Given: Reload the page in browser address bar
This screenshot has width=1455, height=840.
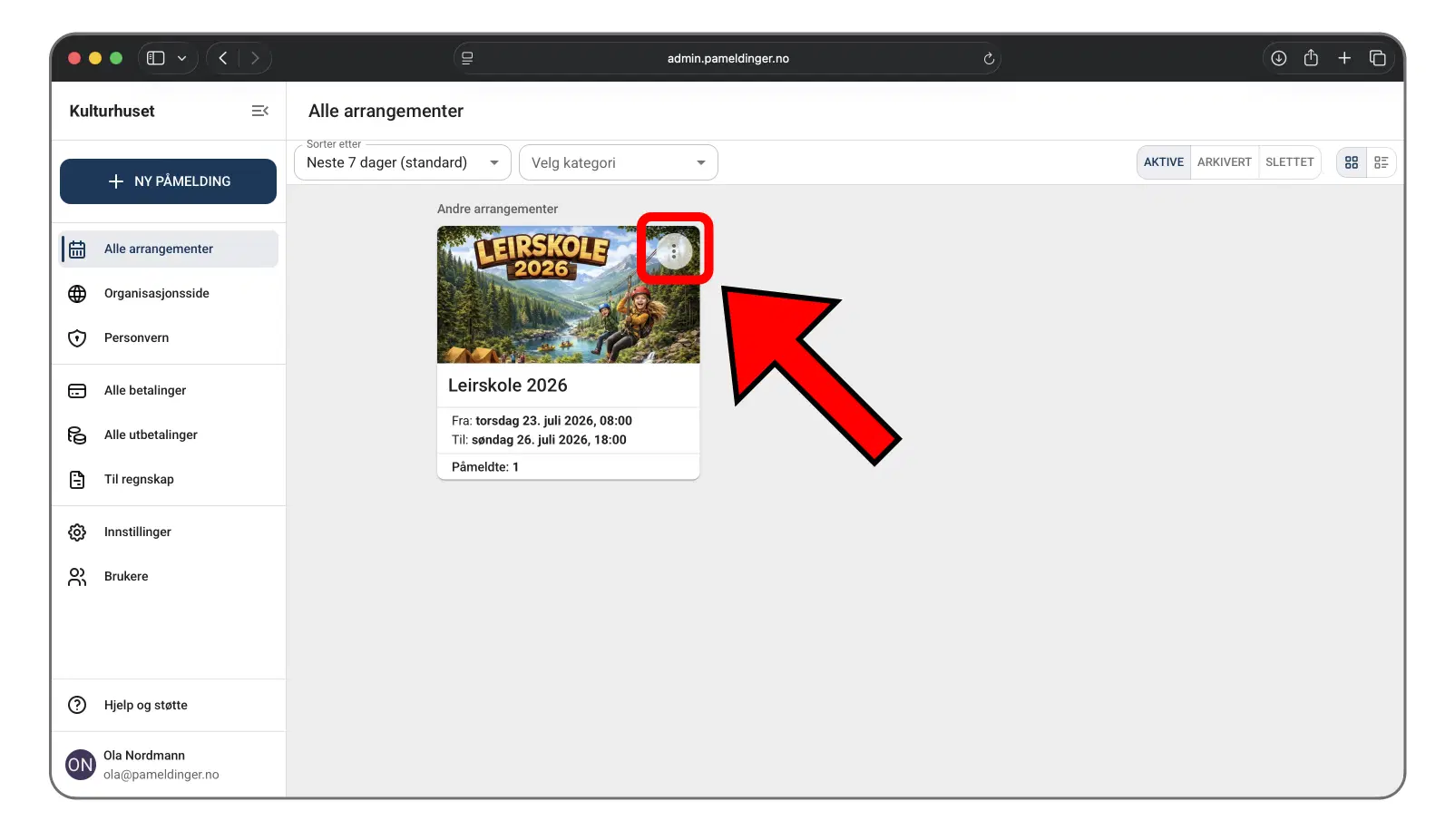Looking at the screenshot, I should 989,59.
